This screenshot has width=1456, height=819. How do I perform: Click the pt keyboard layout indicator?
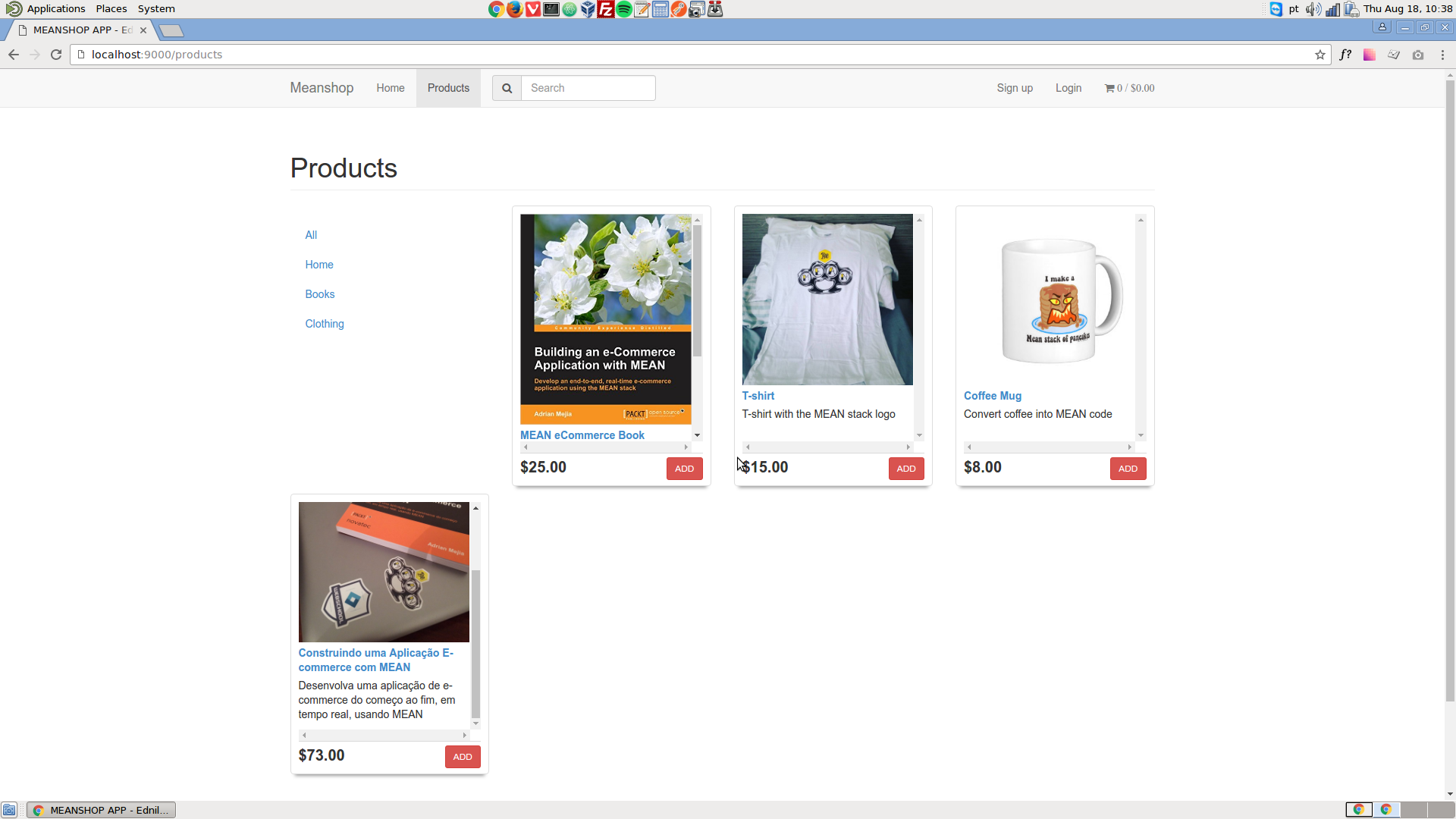[x=1294, y=9]
